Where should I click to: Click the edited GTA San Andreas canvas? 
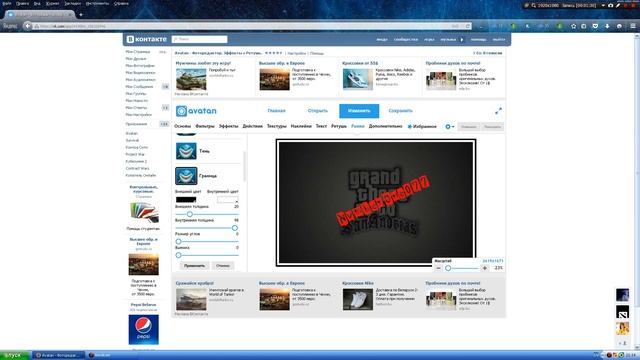coord(376,203)
